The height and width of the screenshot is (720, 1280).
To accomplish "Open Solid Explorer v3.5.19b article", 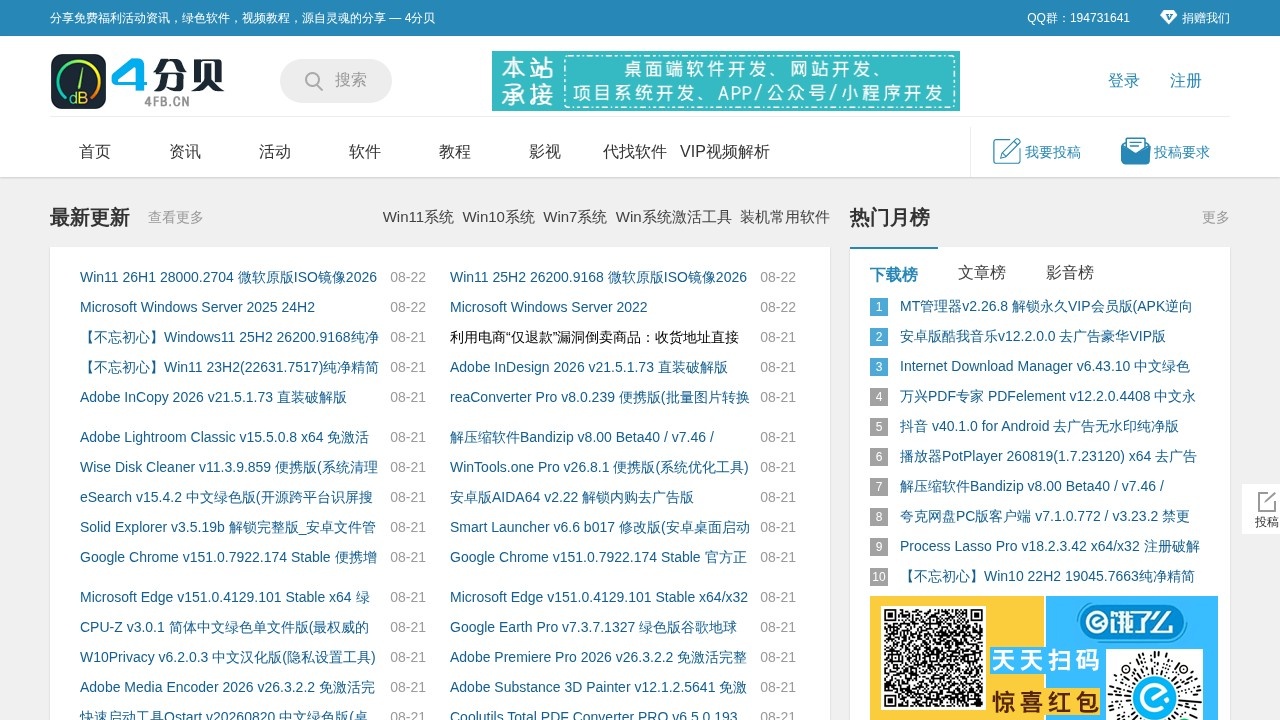I will [228, 527].
